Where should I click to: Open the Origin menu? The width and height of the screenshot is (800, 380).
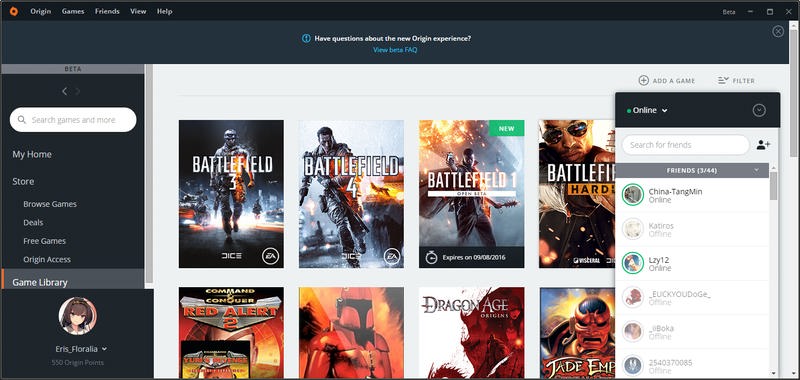[x=40, y=11]
